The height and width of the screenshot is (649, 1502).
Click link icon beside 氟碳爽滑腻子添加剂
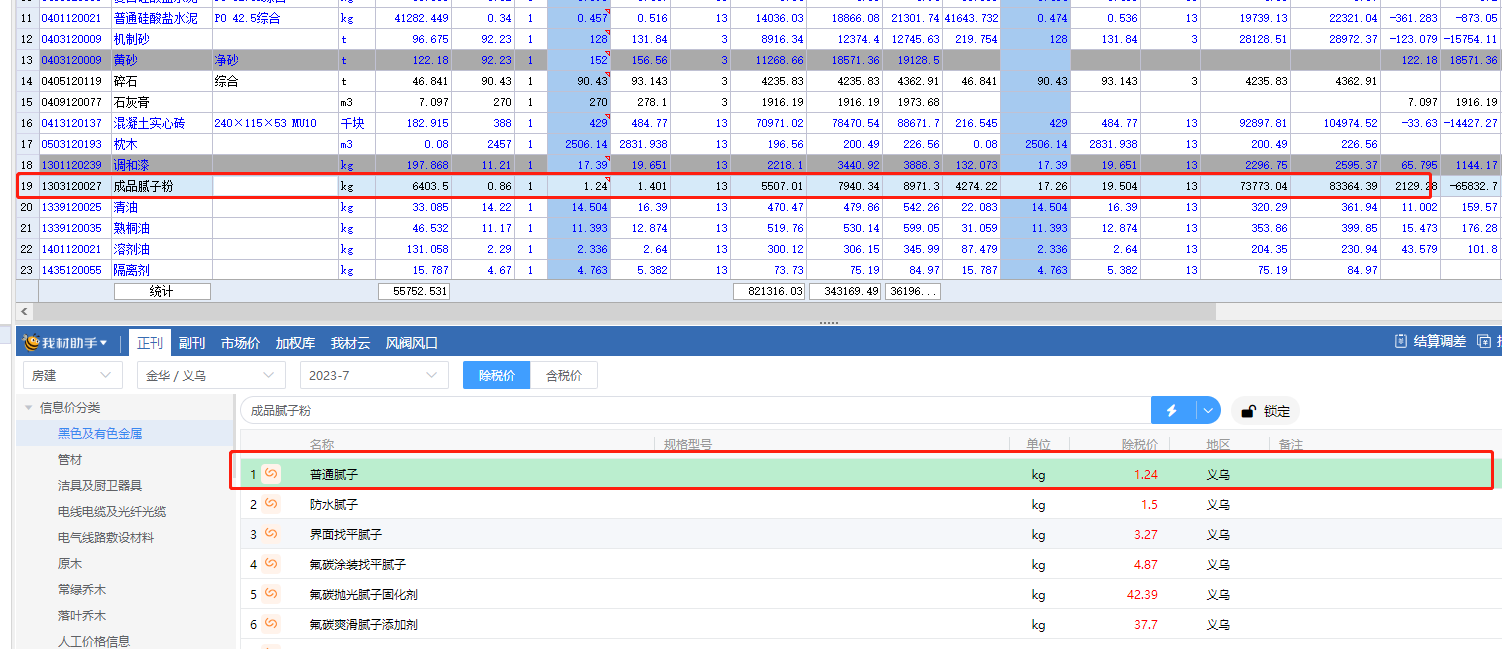click(x=271, y=624)
